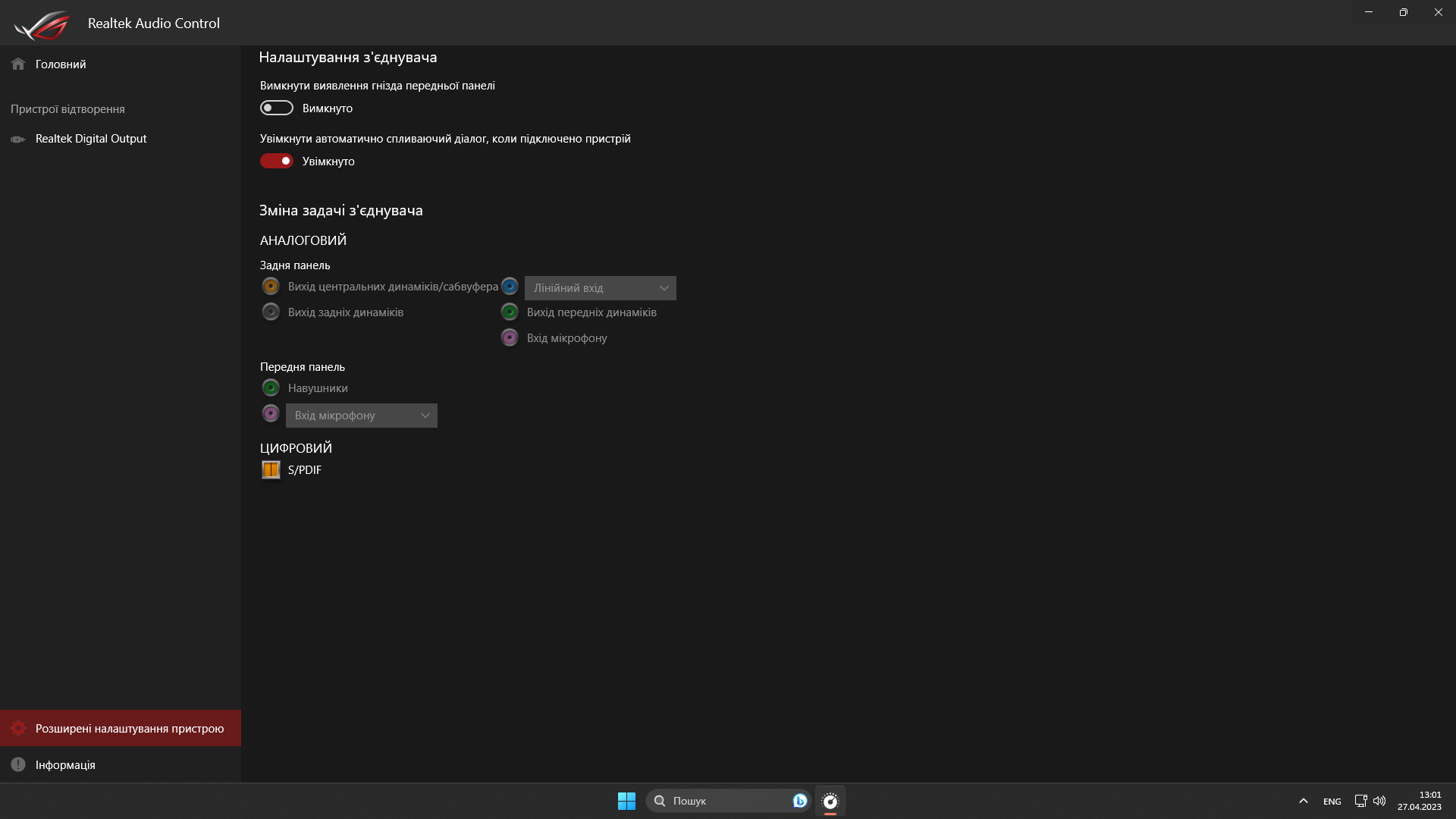Click the ENG language indicator

click(x=1332, y=801)
